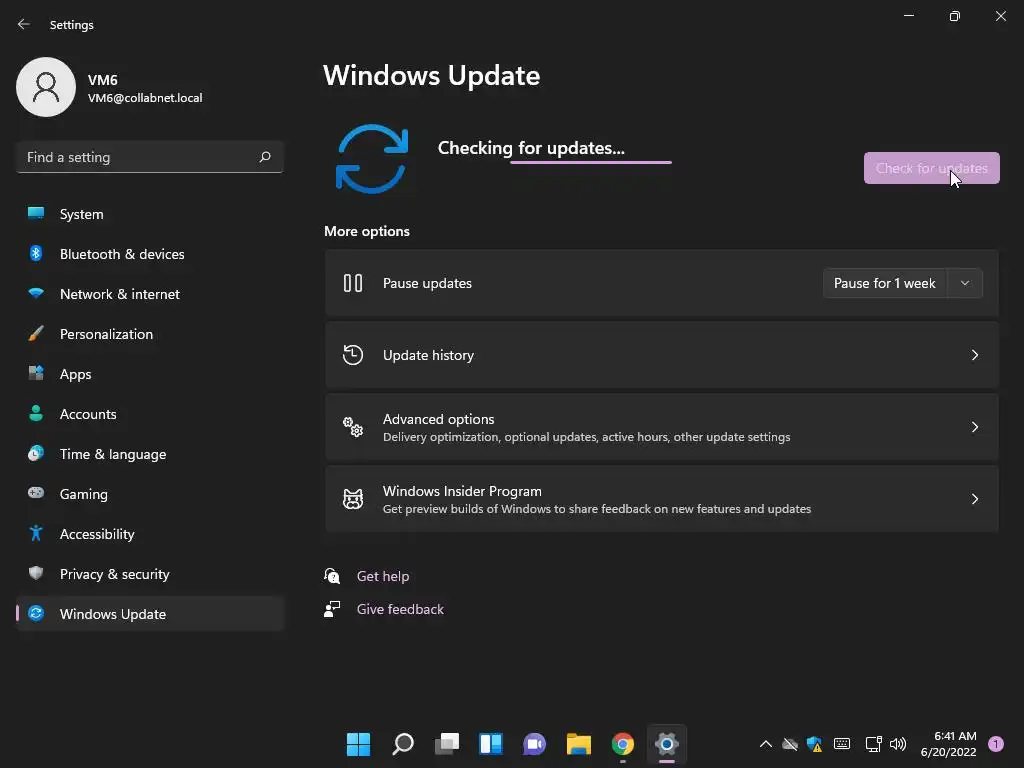This screenshot has width=1024, height=768.
Task: Go to Bluetooth & devices settings
Action: tap(150, 253)
